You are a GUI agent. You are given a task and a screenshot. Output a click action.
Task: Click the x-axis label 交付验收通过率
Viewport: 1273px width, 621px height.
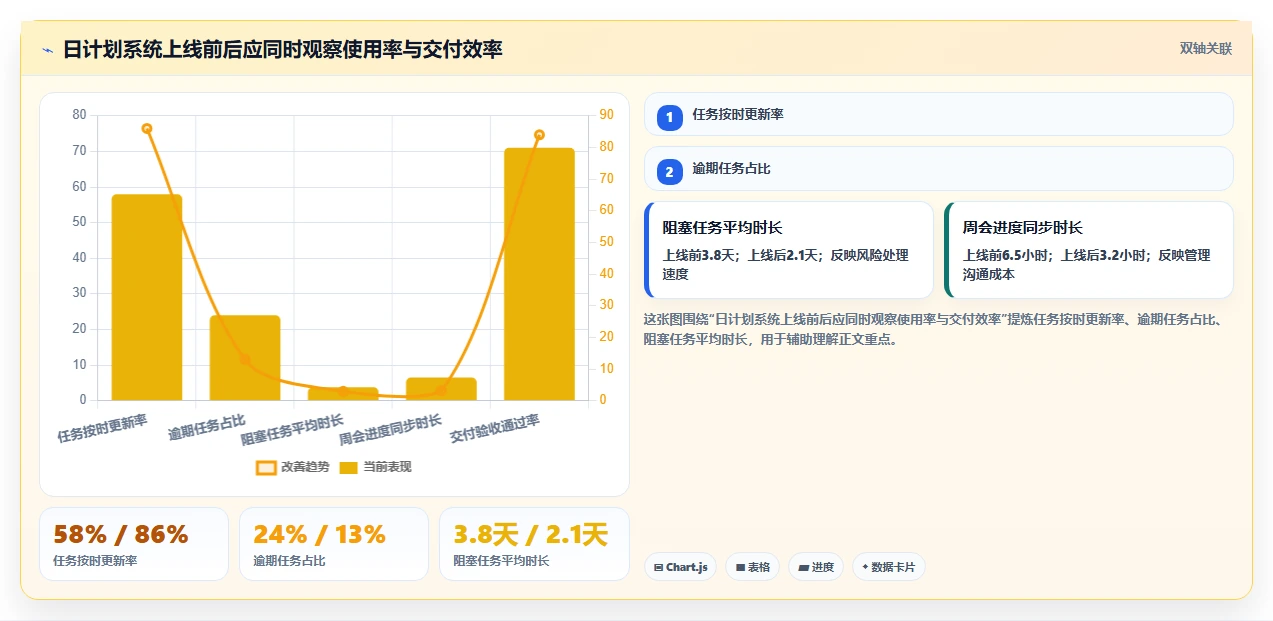point(495,428)
